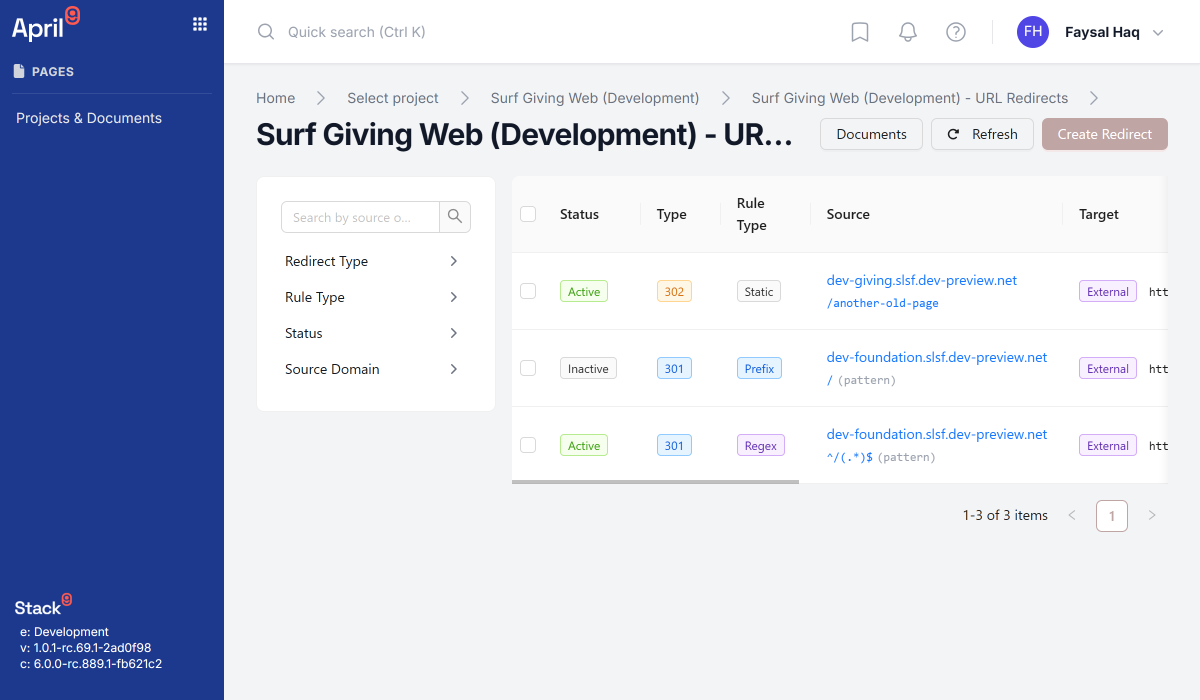
Task: Click the e: Development environment text
Action: 64,632
